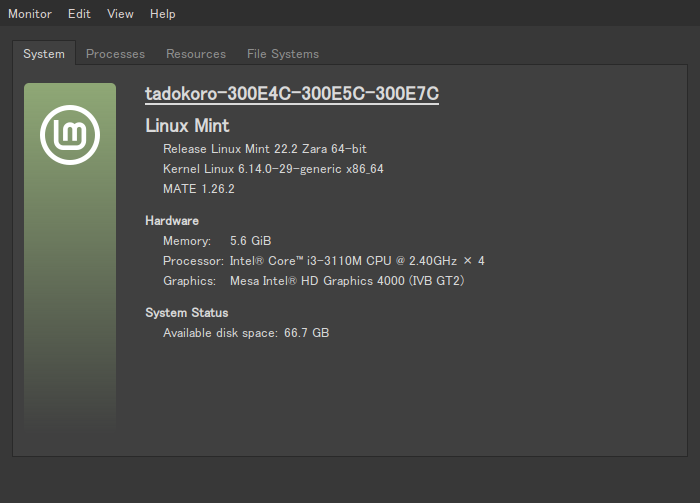Click the Kernel Linux 6.14.0-29-generic line

(273, 169)
